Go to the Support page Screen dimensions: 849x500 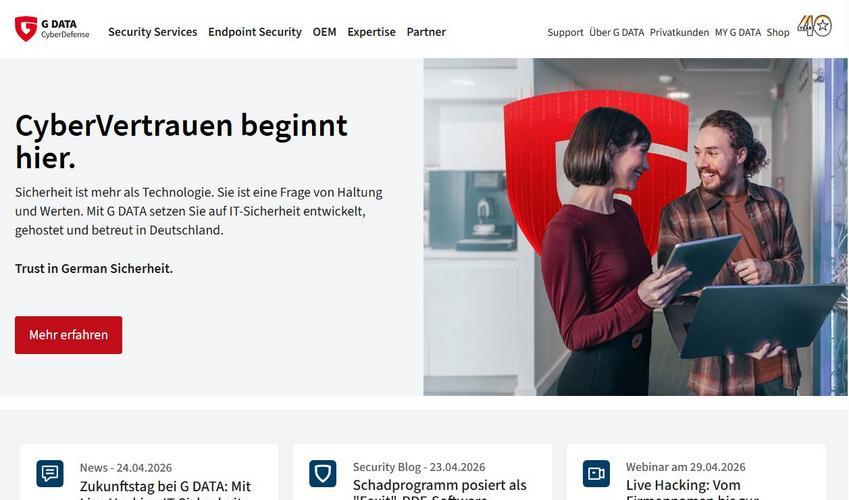(x=565, y=33)
